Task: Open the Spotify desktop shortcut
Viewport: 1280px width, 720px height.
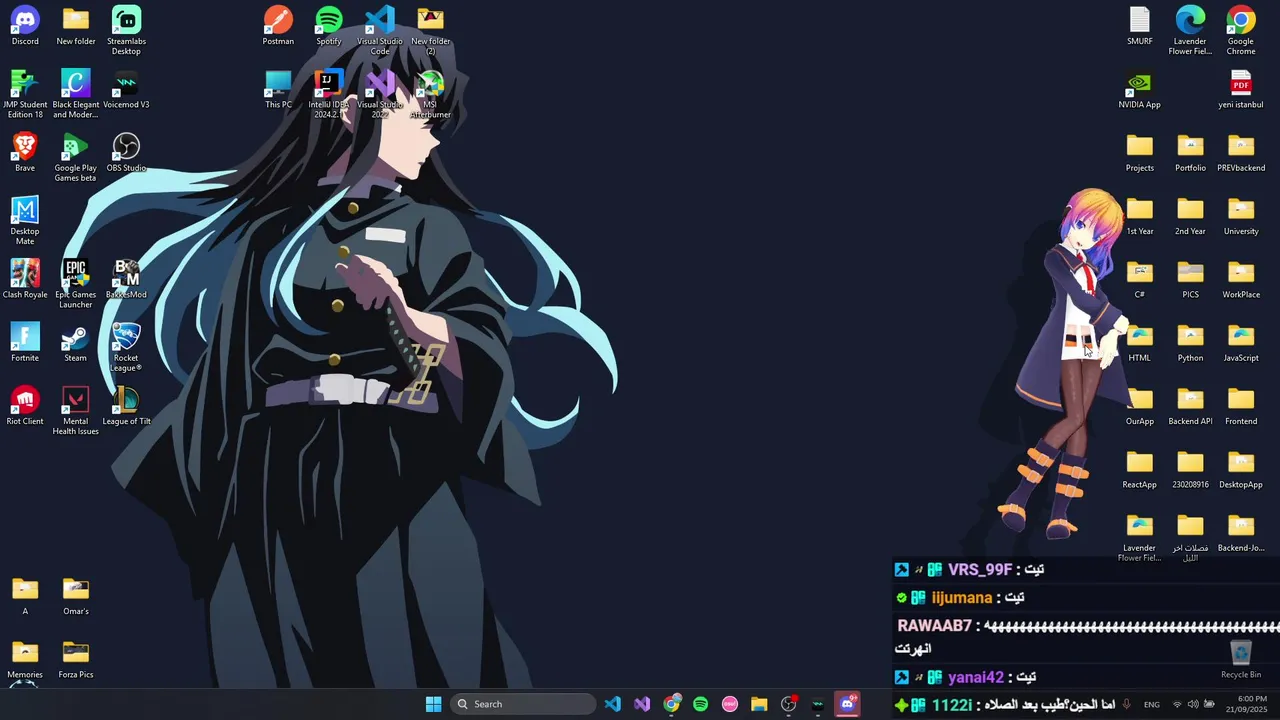Action: (x=329, y=26)
